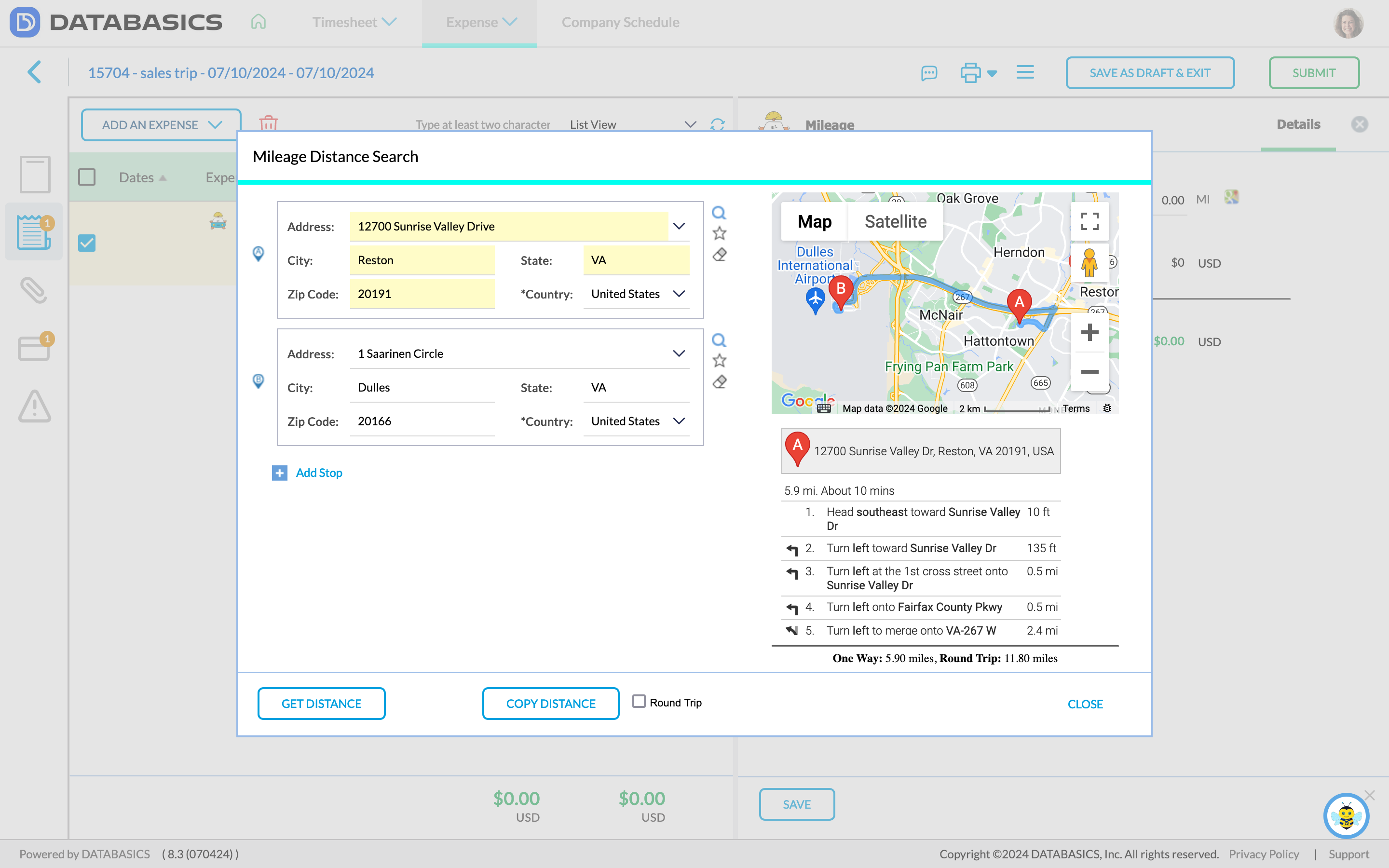Delete selected expense with the trash icon

269,123
